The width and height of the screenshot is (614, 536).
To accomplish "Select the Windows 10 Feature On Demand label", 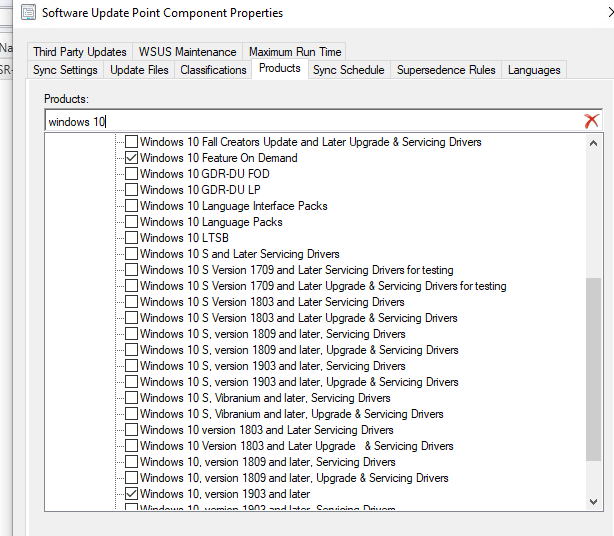I will 219,158.
